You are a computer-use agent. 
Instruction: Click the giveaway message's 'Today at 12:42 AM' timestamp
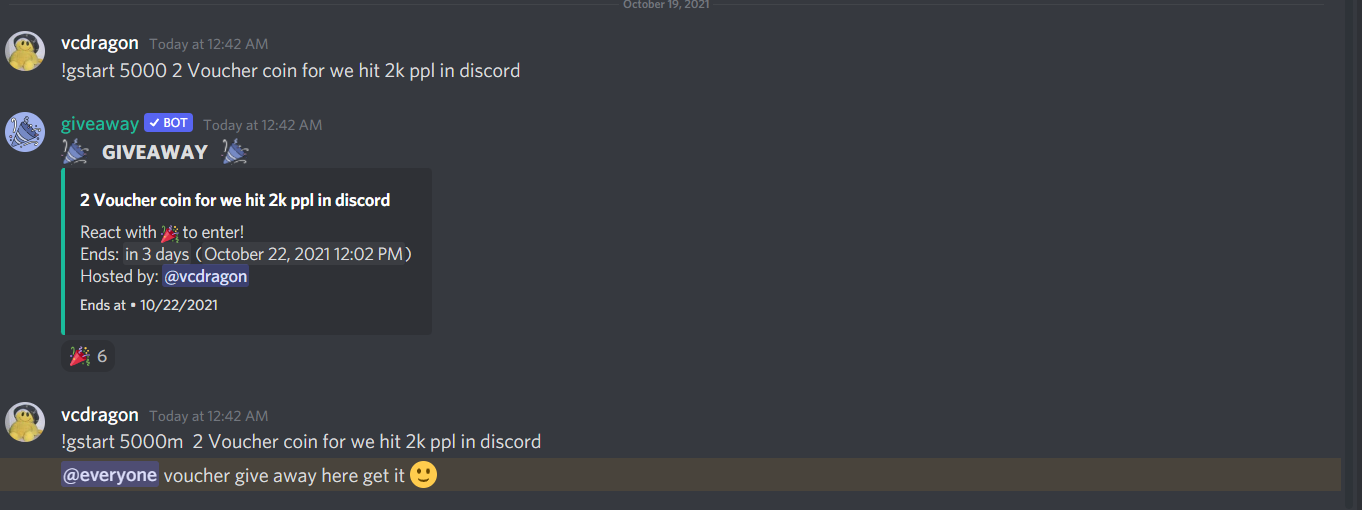coord(263,125)
